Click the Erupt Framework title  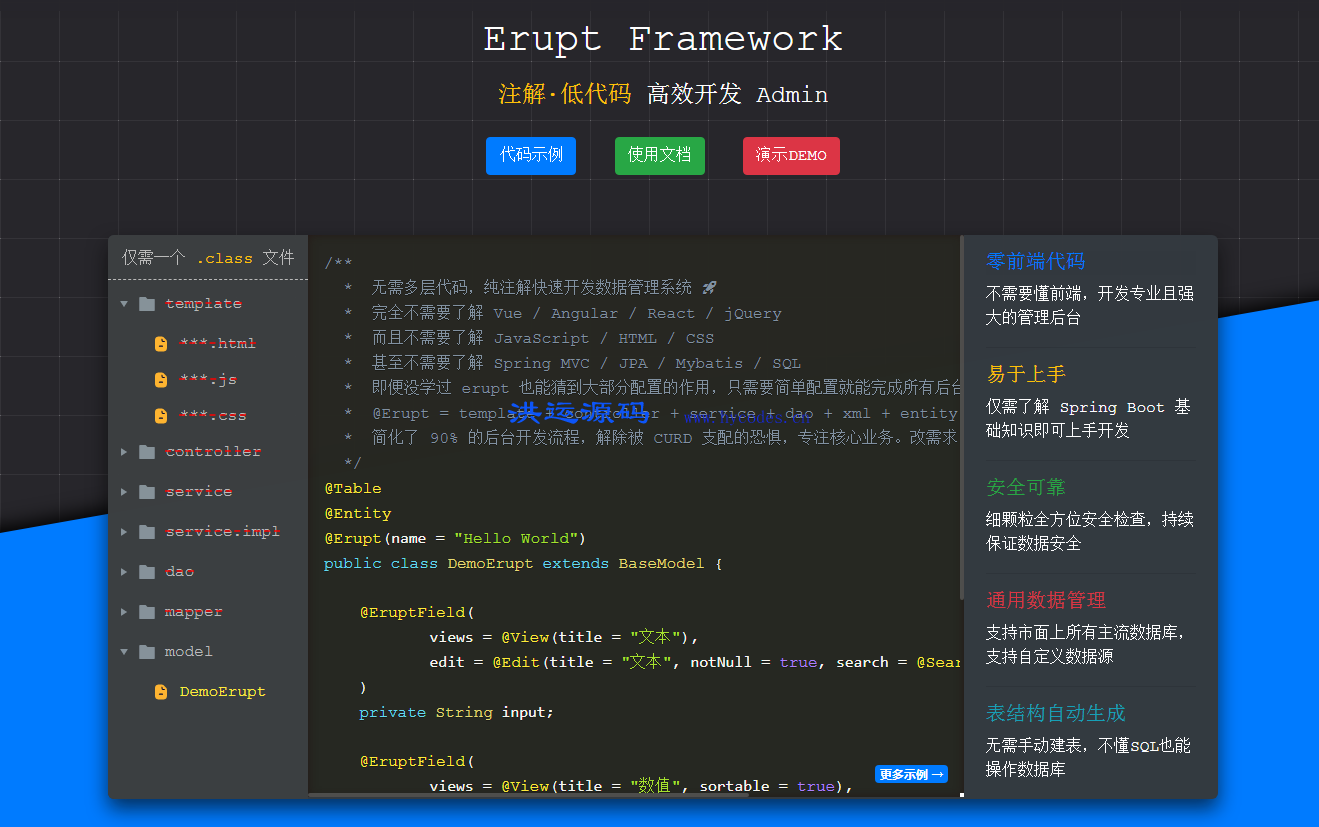pyautogui.click(x=663, y=39)
